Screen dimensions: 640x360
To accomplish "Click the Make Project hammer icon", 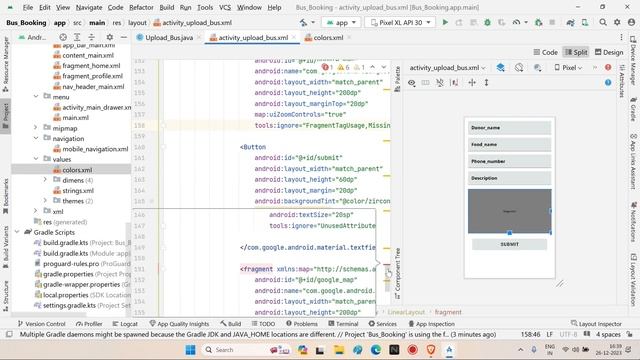I will (x=303, y=22).
